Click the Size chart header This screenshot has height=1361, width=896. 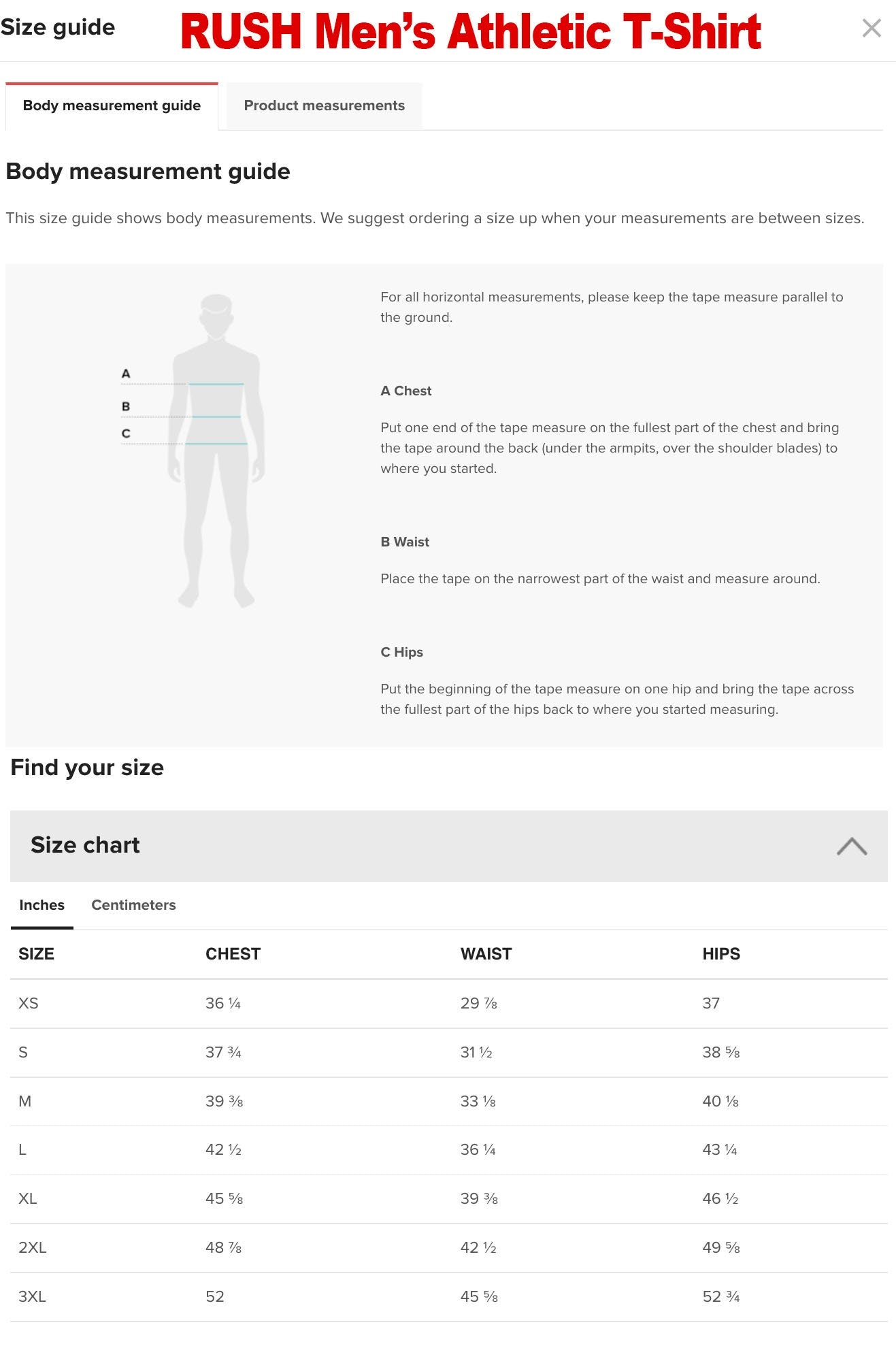click(84, 845)
